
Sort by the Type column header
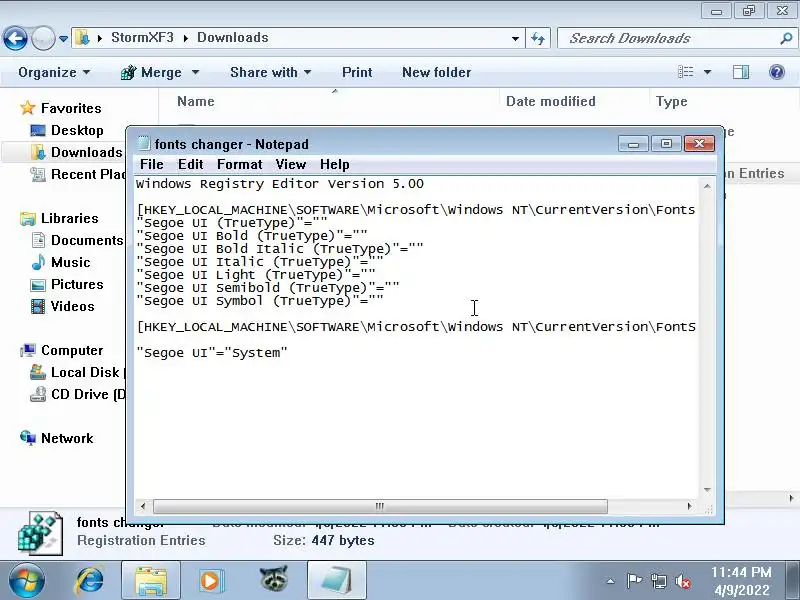pyautogui.click(x=671, y=101)
